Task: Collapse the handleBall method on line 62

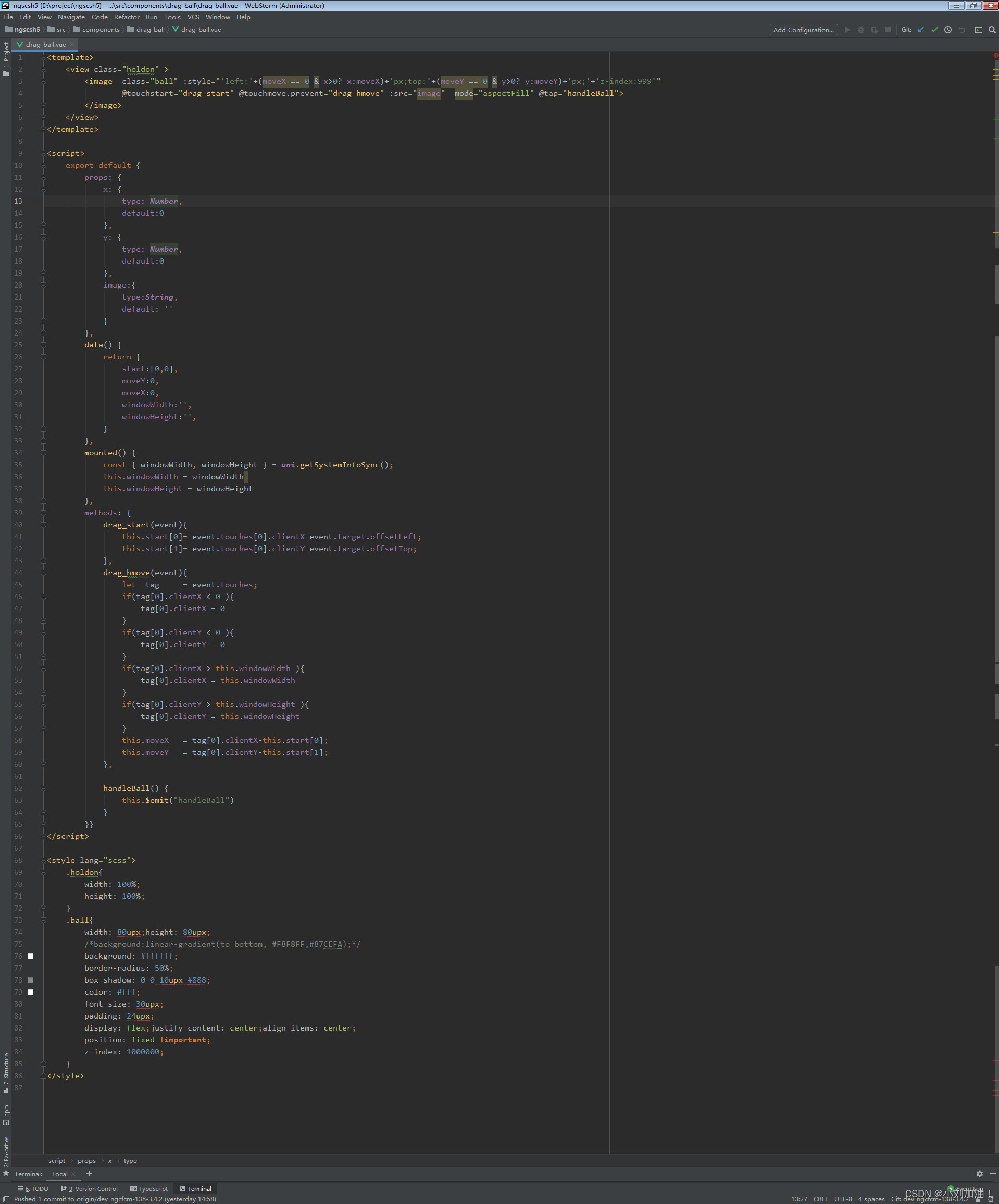Action: tap(44, 788)
